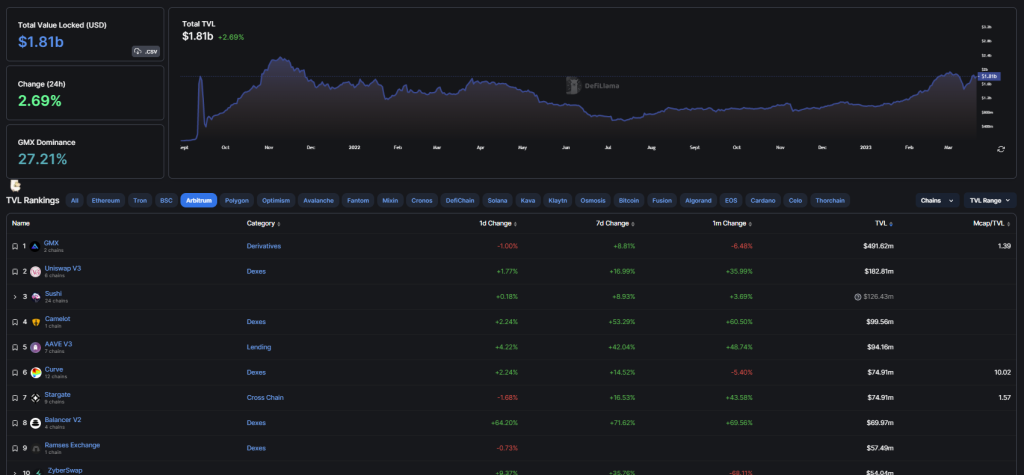Bookmark the AAVE V3 row

coord(15,347)
